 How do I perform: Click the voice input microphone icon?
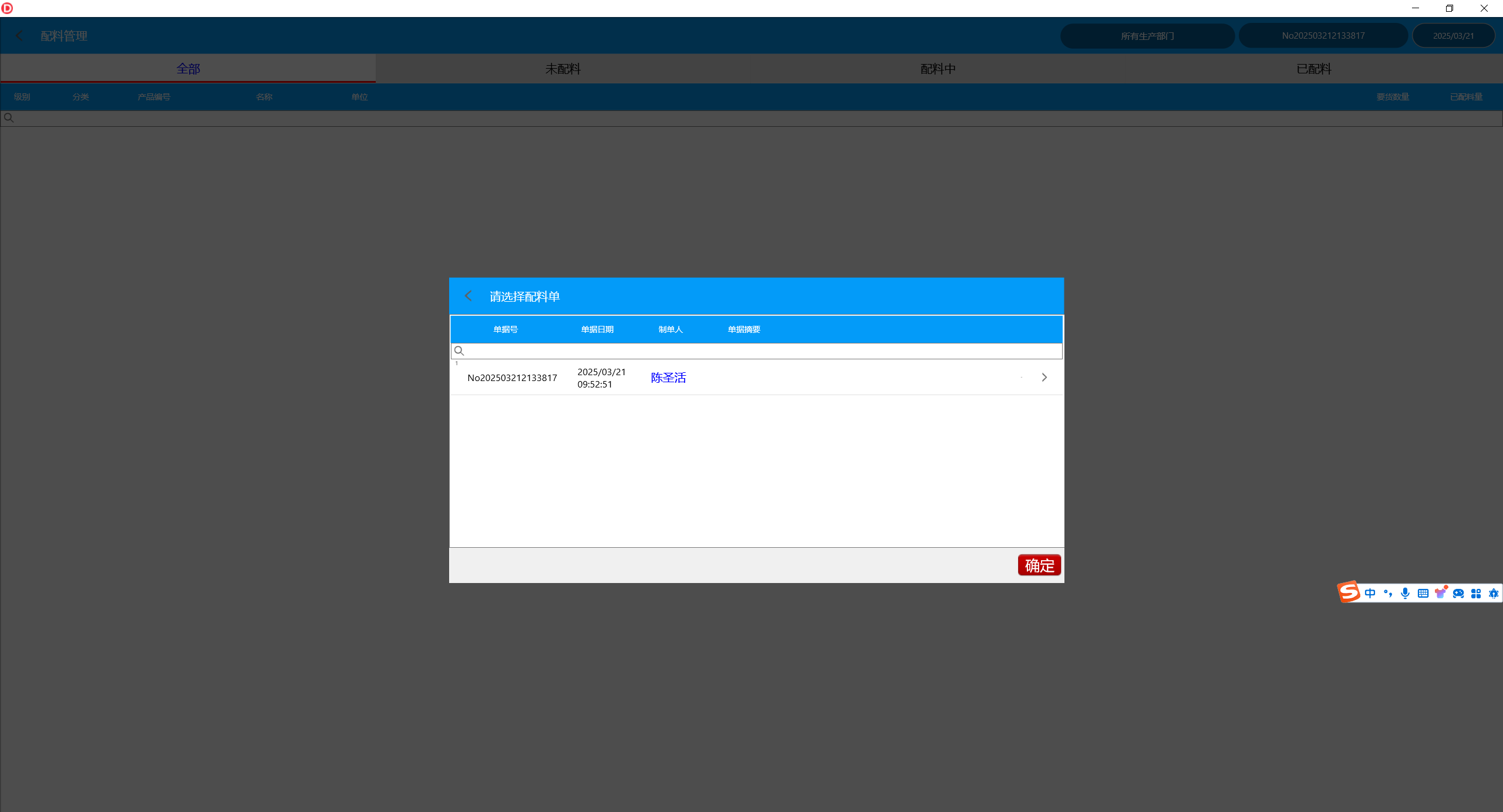1405,593
